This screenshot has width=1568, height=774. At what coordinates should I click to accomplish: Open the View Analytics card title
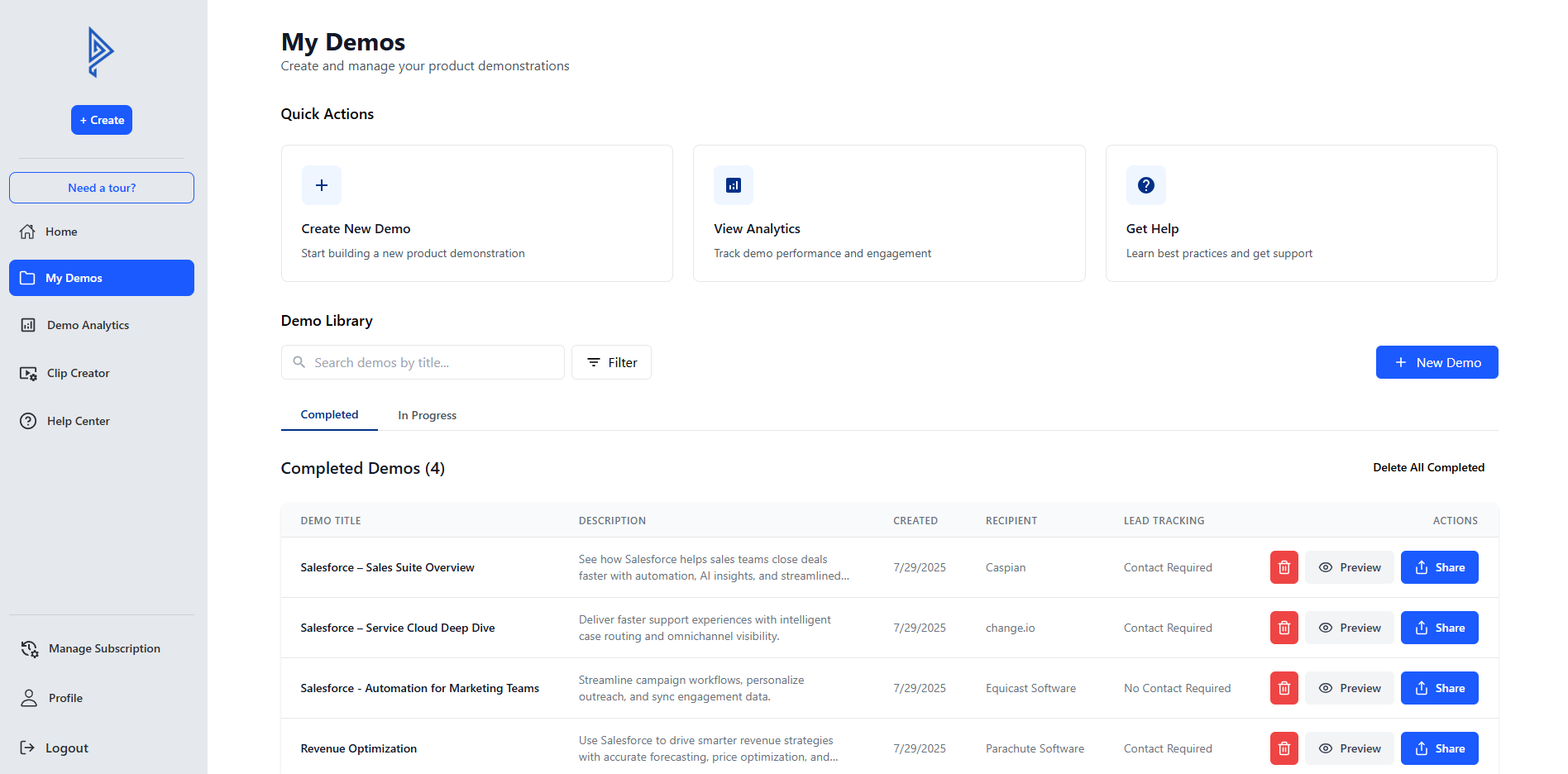click(x=757, y=229)
